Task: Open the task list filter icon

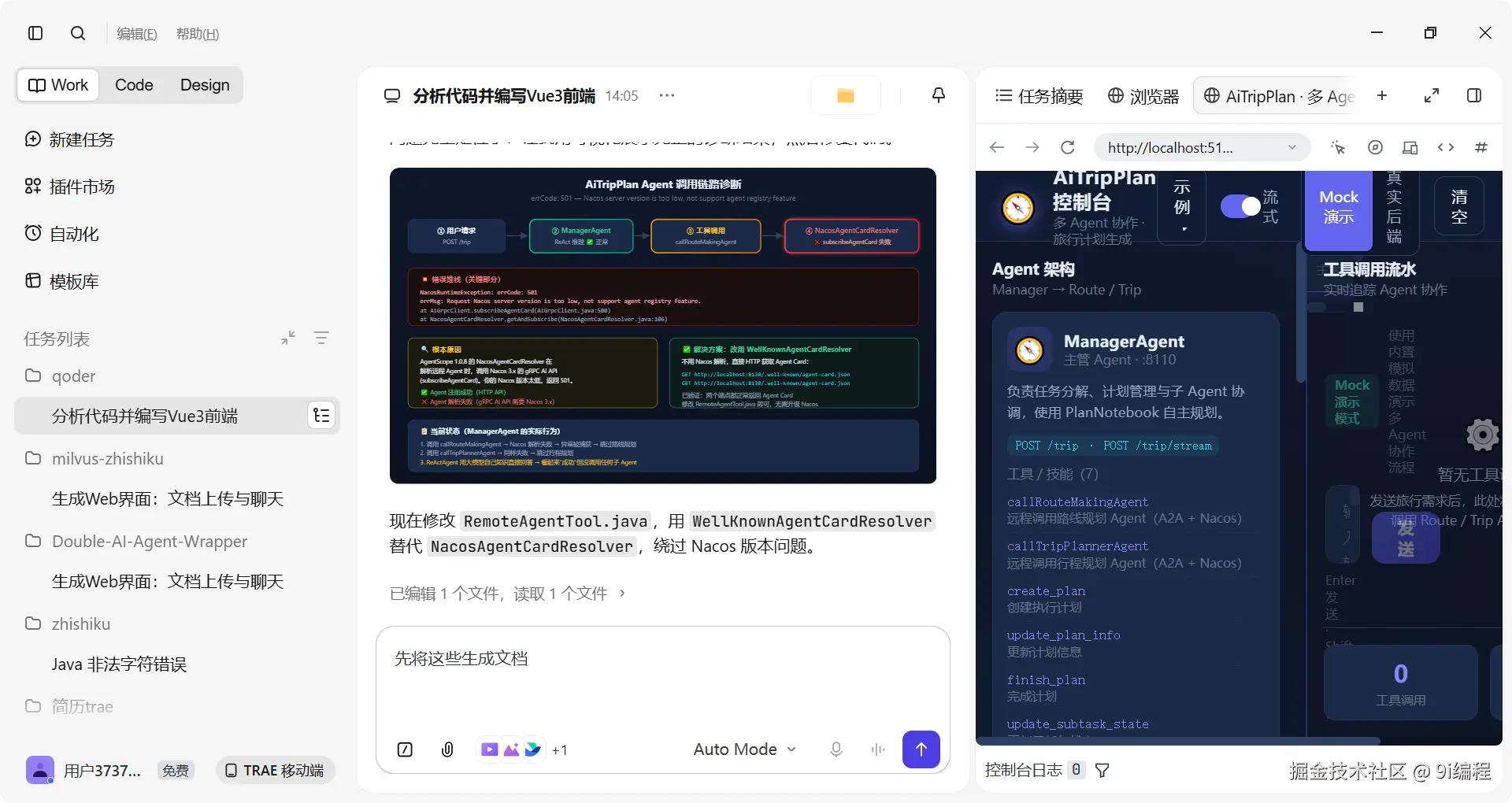Action: coord(321,338)
